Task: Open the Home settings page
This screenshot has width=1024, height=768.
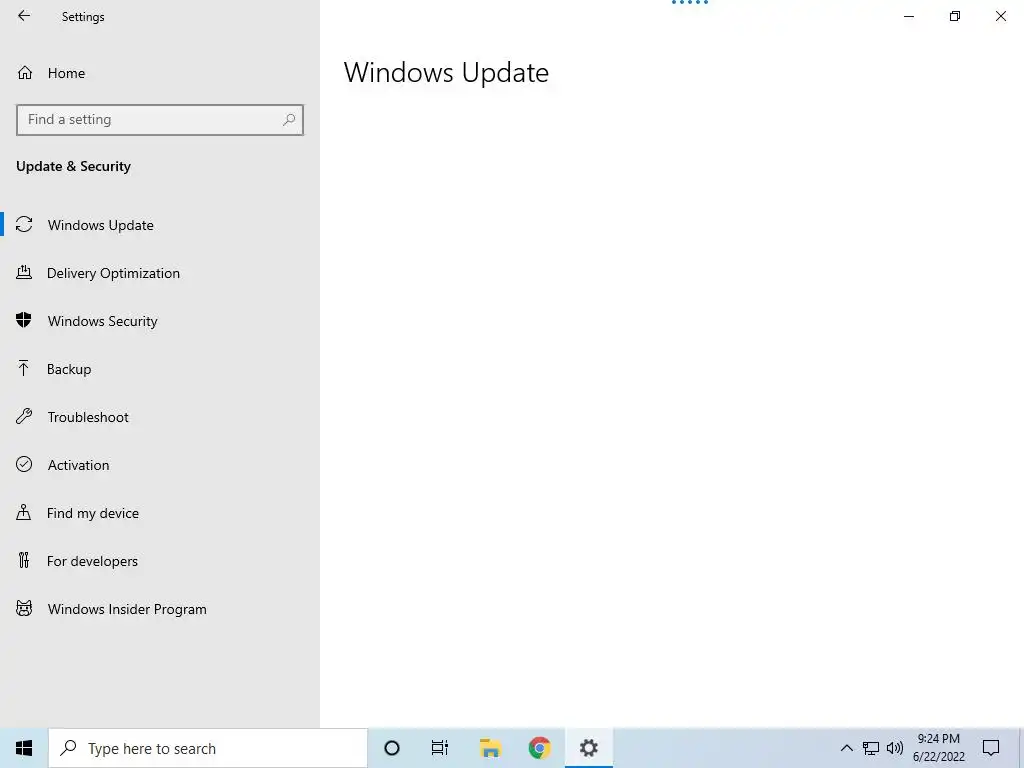Action: tap(160, 73)
